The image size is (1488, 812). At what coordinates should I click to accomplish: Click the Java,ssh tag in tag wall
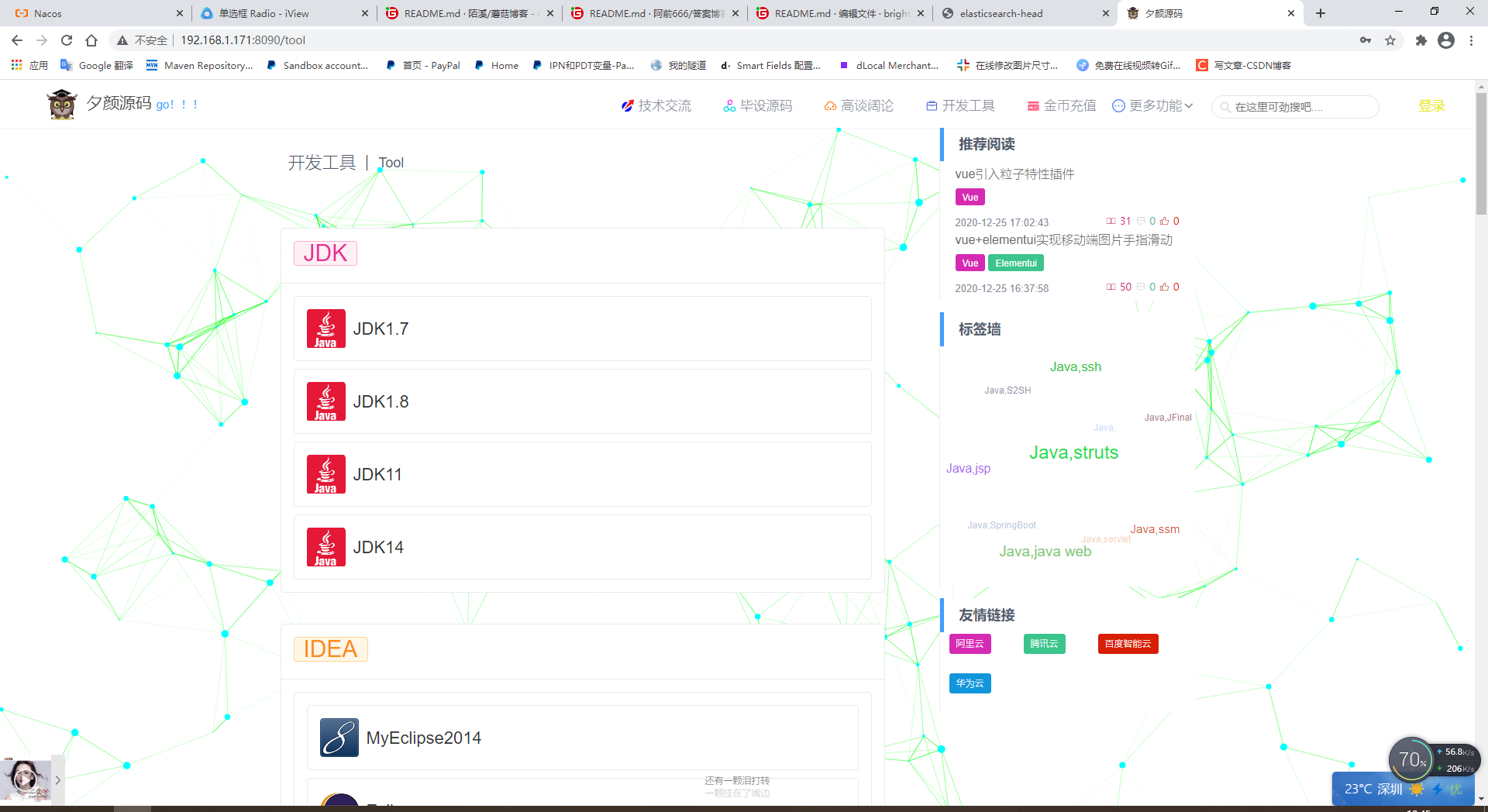point(1076,367)
